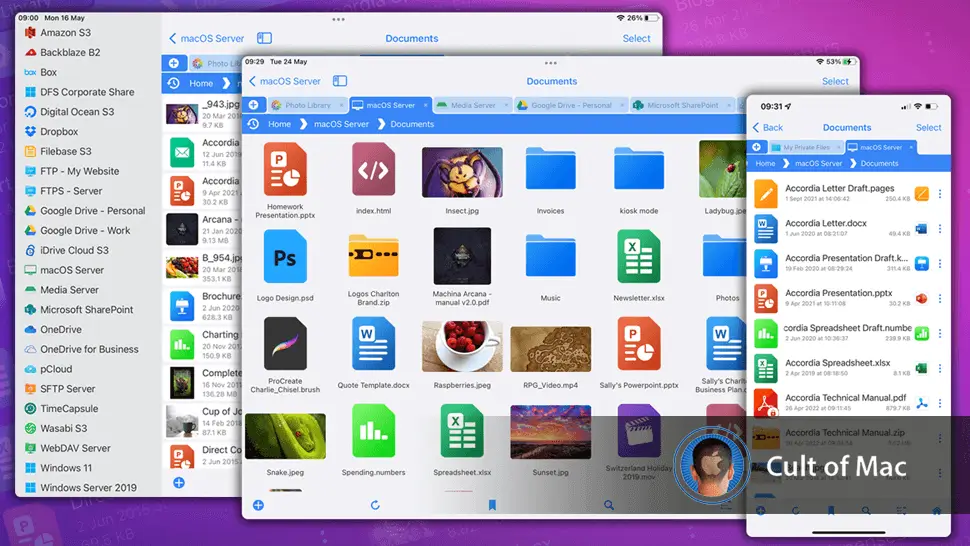Open the Logo Design.psd file
Image resolution: width=970 pixels, height=546 pixels.
pyautogui.click(x=285, y=259)
